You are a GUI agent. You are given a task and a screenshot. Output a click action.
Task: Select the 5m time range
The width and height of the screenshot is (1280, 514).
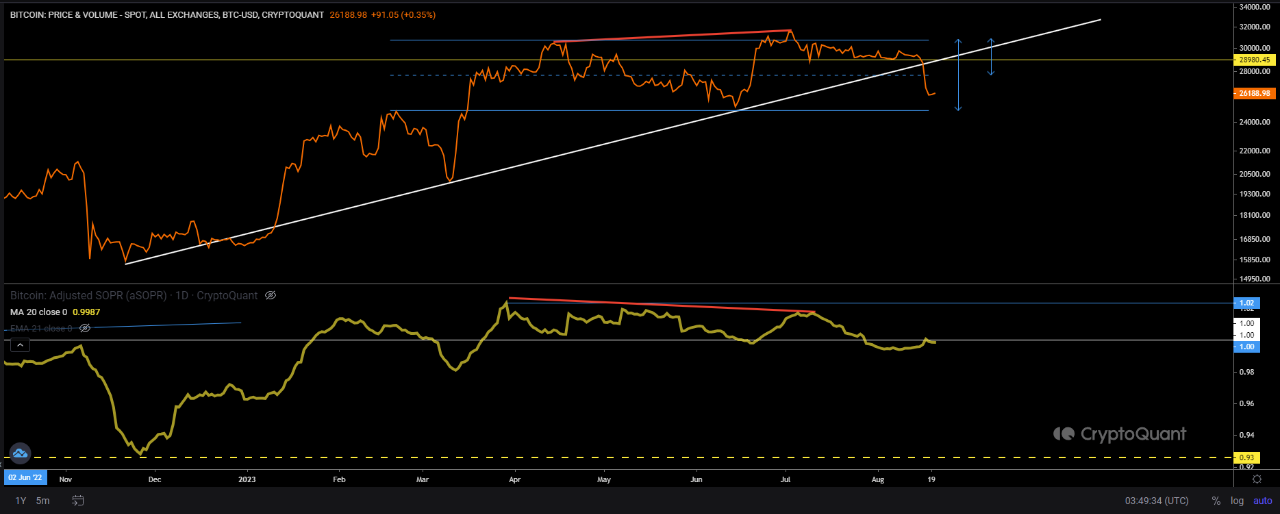[x=43, y=500]
